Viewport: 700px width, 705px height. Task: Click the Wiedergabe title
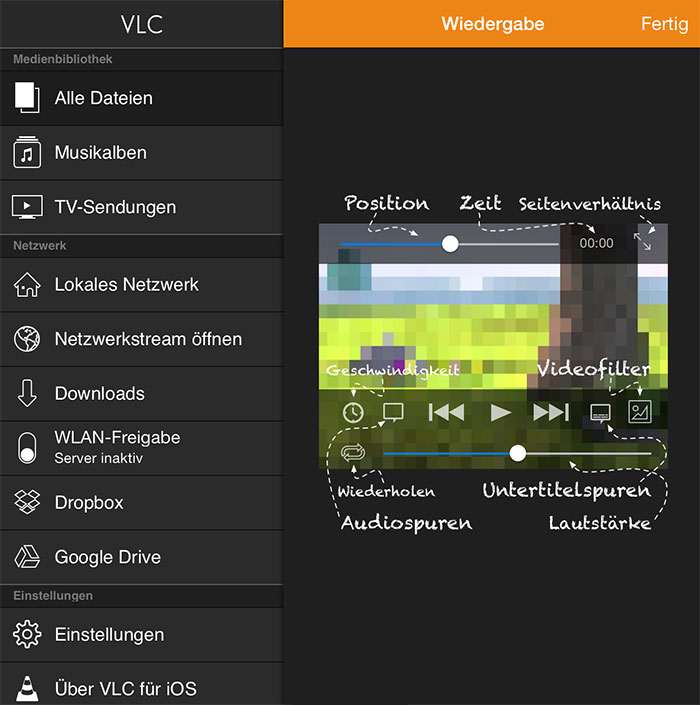493,24
